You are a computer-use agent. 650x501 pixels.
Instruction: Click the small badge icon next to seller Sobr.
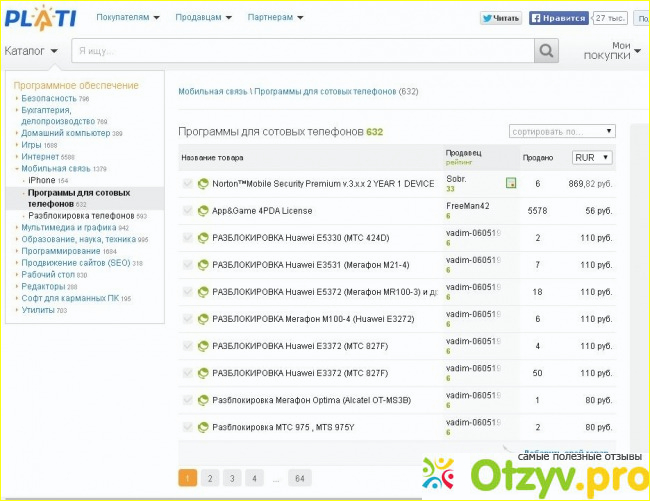click(511, 183)
